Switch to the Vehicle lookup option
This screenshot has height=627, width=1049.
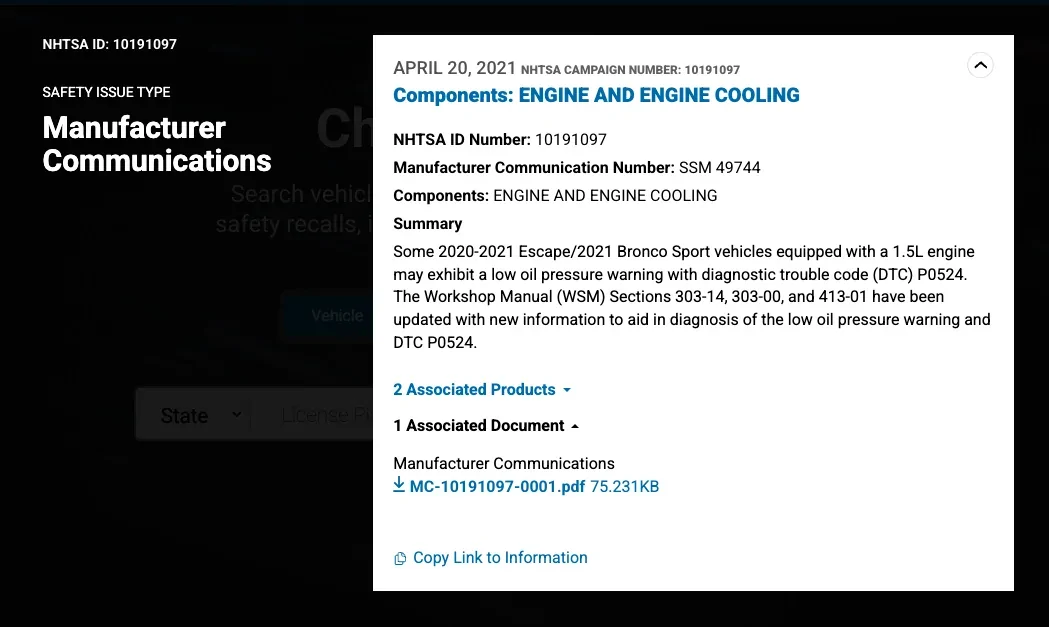(x=337, y=315)
